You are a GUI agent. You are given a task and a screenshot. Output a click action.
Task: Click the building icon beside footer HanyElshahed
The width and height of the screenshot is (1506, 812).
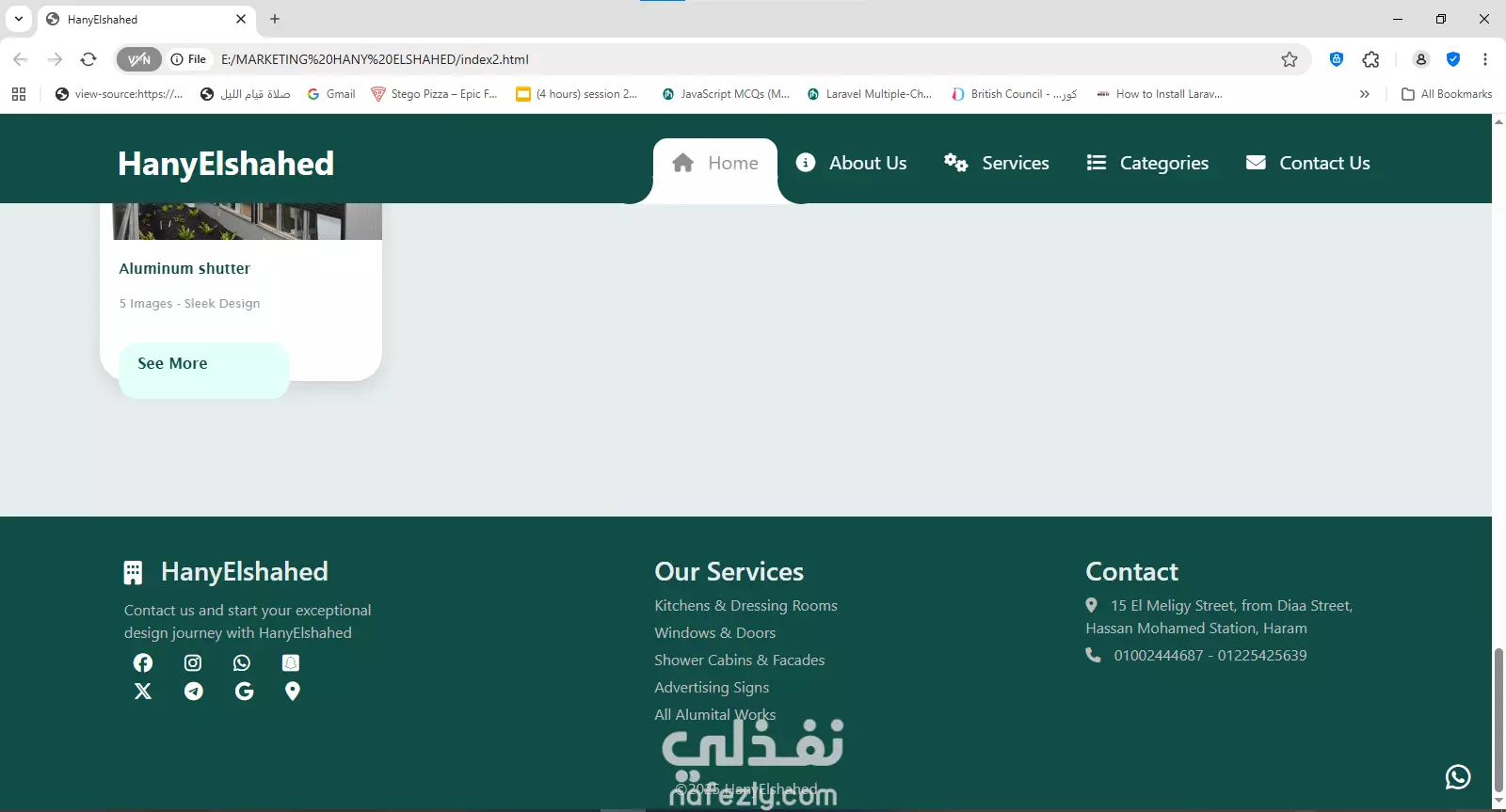coord(134,572)
